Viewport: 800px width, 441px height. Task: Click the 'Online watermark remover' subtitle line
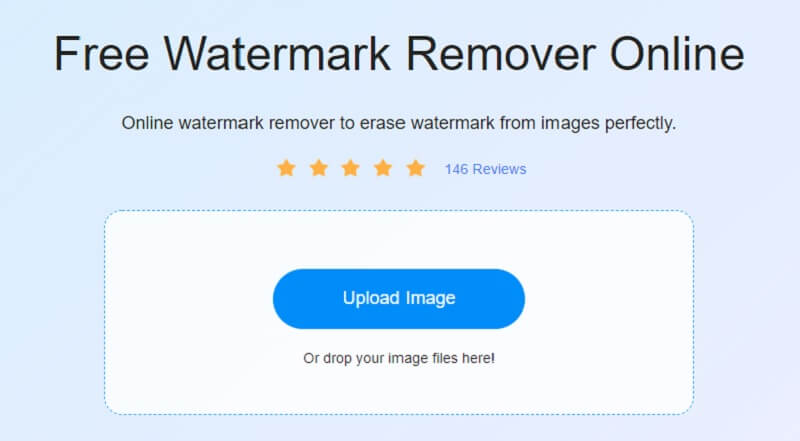click(x=399, y=124)
